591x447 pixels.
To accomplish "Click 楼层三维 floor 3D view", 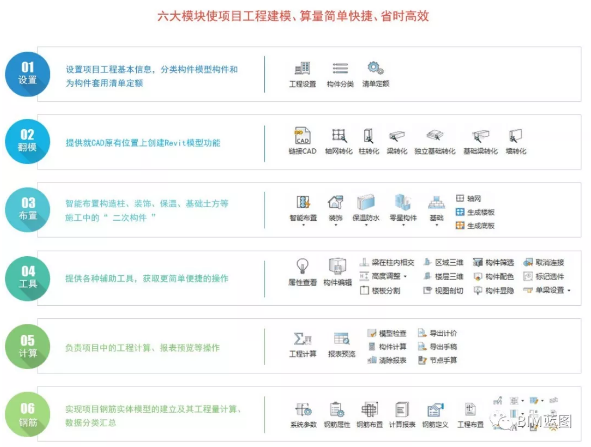I will pos(443,276).
